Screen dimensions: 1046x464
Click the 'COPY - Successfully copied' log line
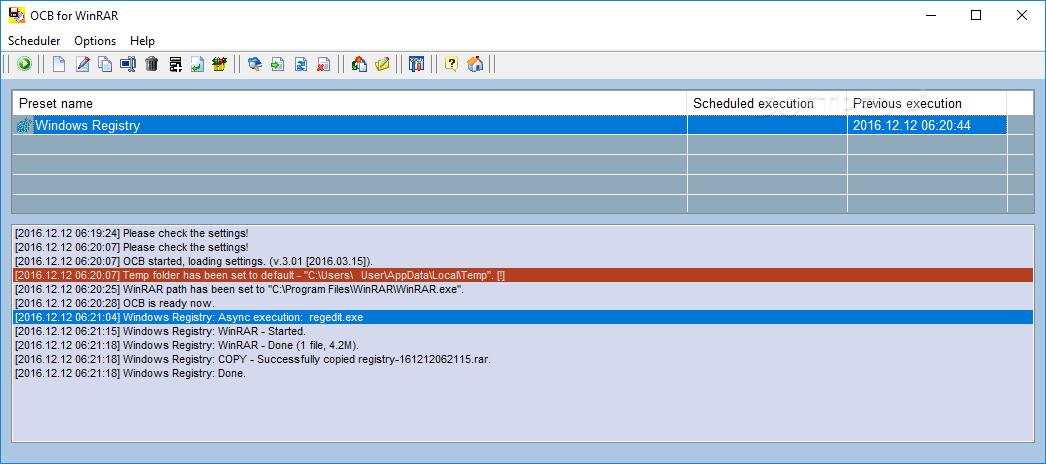pos(523,359)
